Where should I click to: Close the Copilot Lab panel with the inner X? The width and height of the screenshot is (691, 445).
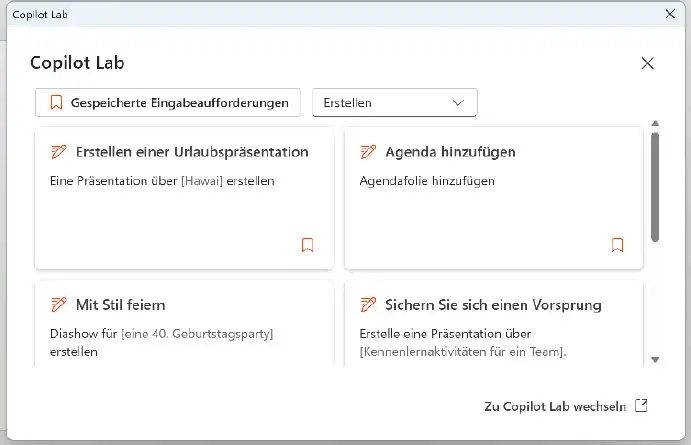click(647, 63)
